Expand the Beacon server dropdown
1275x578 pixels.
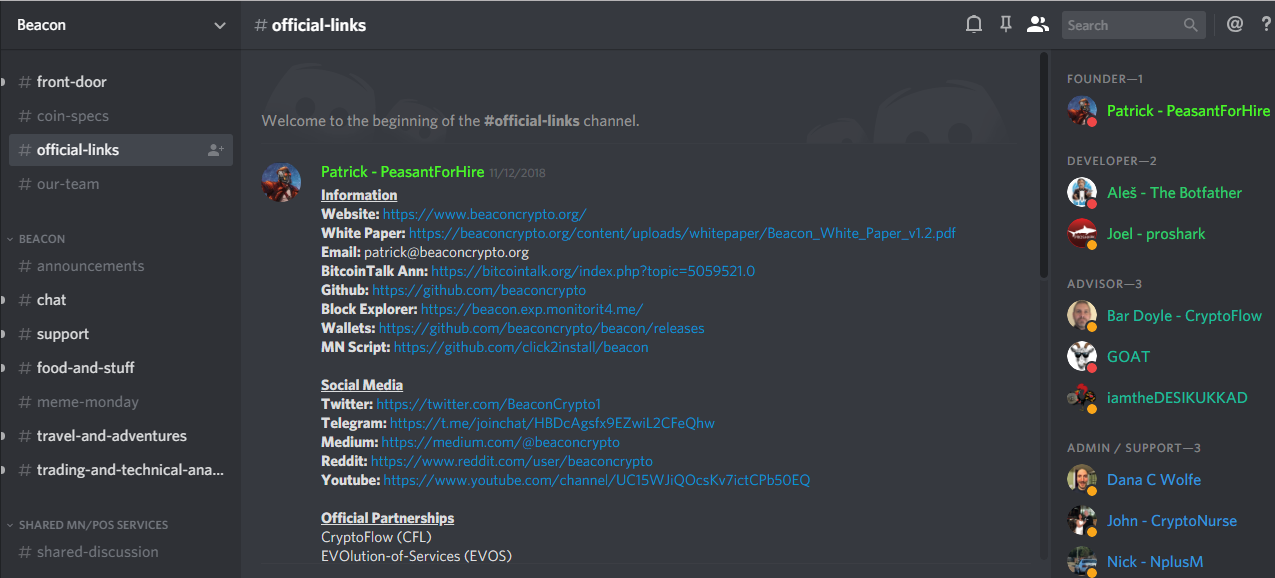point(220,26)
